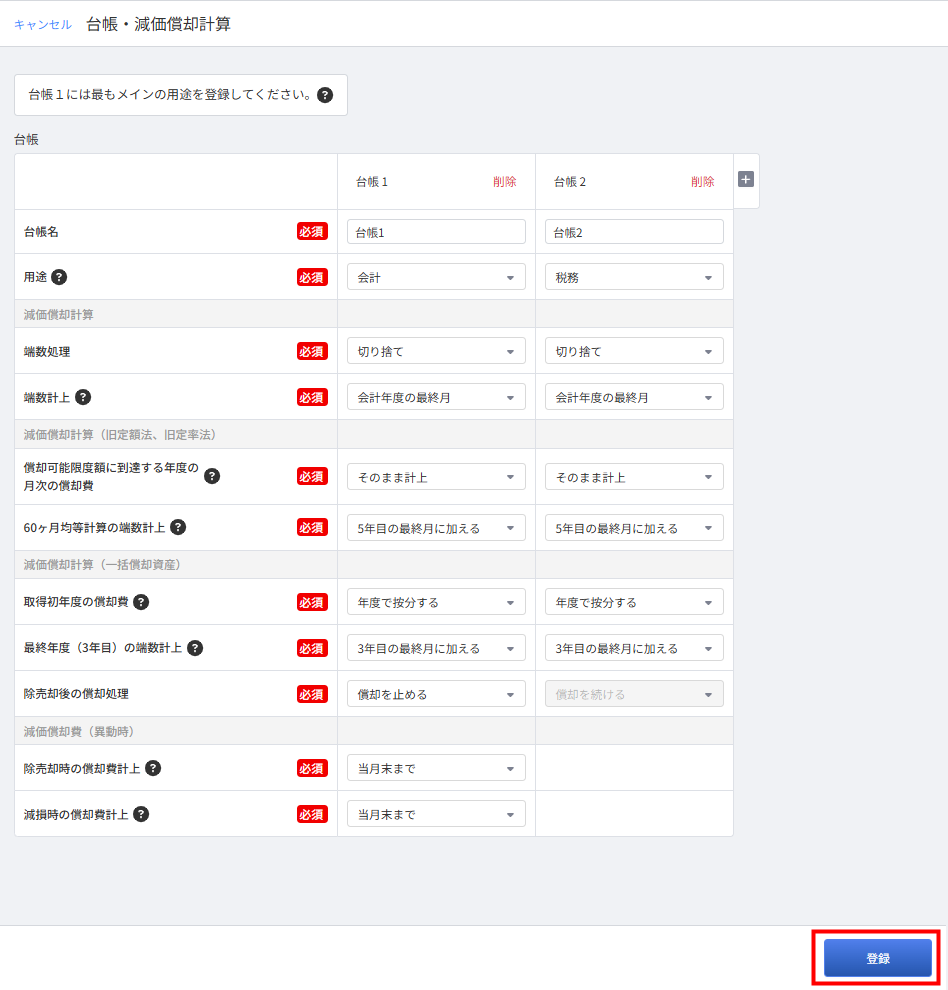Click the 台帳名 input field for 台帳2
948x990 pixels.
tap(634, 232)
